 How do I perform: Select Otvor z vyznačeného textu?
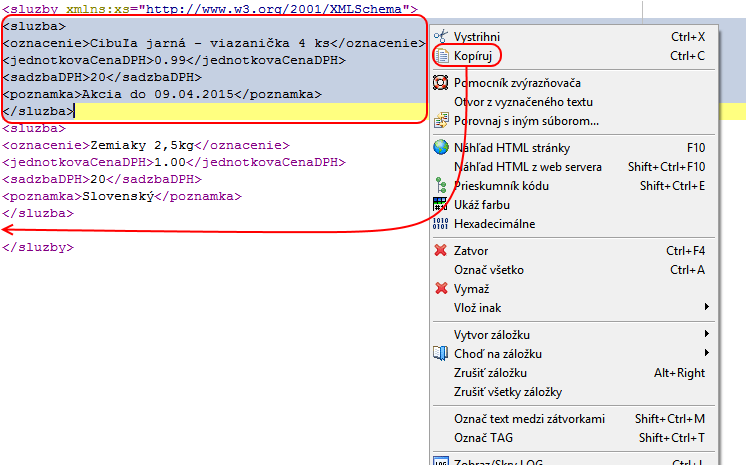point(523,102)
